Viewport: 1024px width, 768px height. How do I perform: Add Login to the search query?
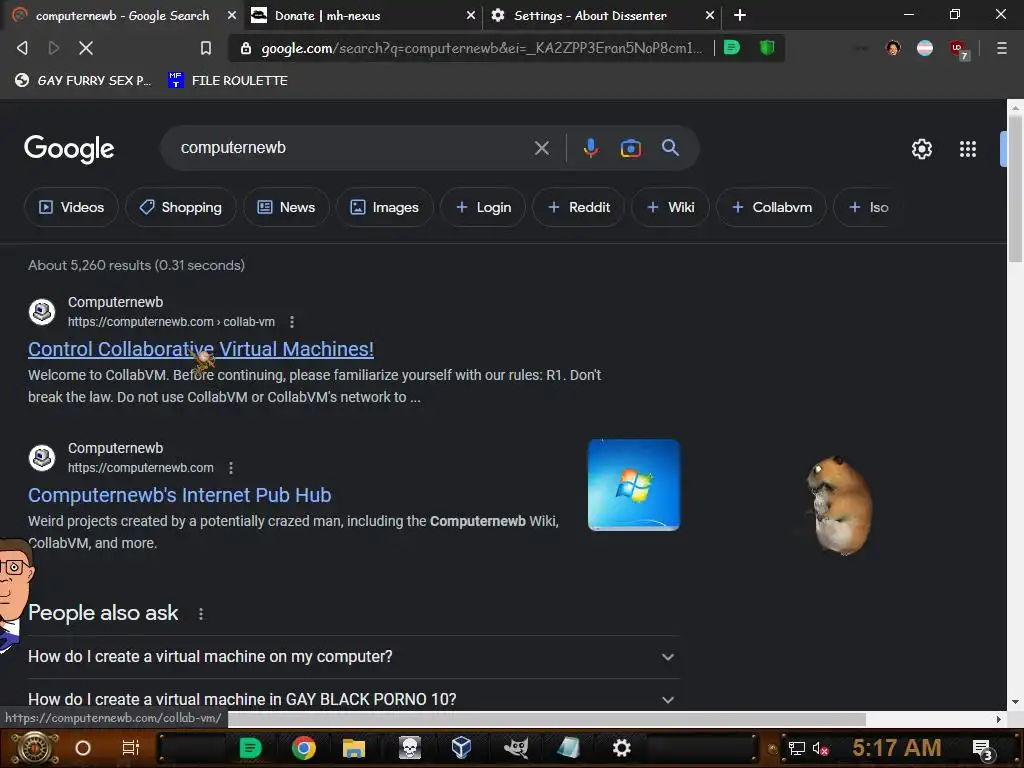(x=483, y=207)
